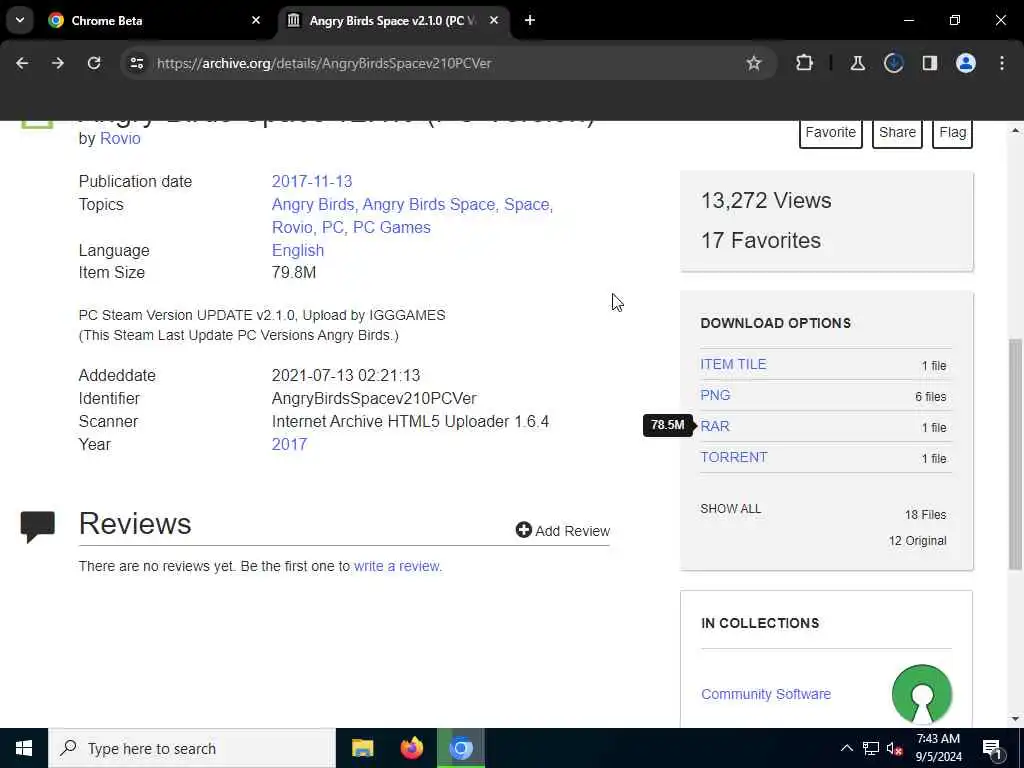This screenshot has width=1024, height=768.
Task: Follow the 'write a review' link
Action: pyautogui.click(x=396, y=566)
